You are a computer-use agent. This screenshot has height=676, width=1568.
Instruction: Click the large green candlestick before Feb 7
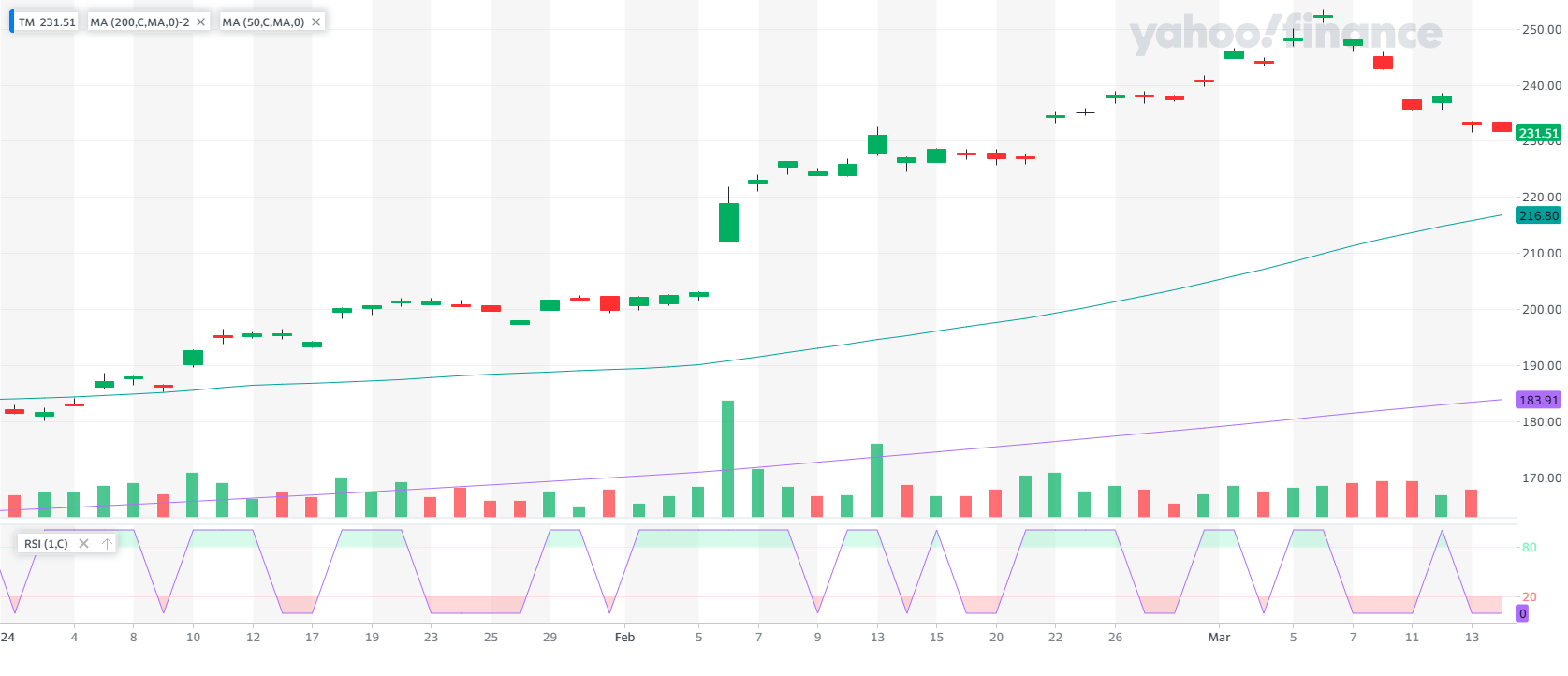(728, 222)
